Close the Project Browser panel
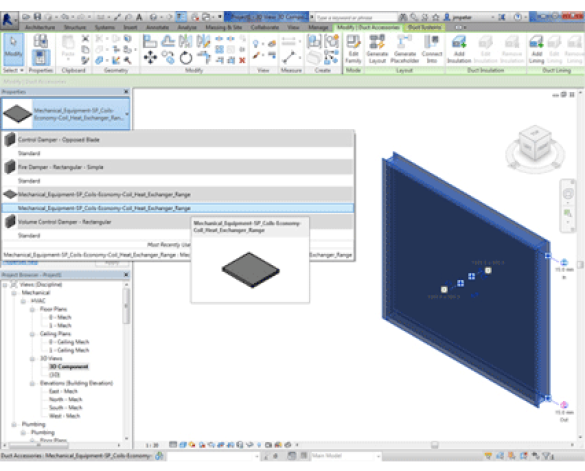This screenshot has height=471, width=585. coord(126,275)
